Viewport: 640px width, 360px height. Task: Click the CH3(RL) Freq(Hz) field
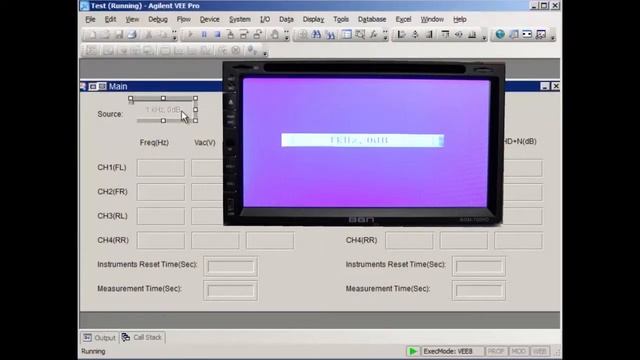pos(161,216)
